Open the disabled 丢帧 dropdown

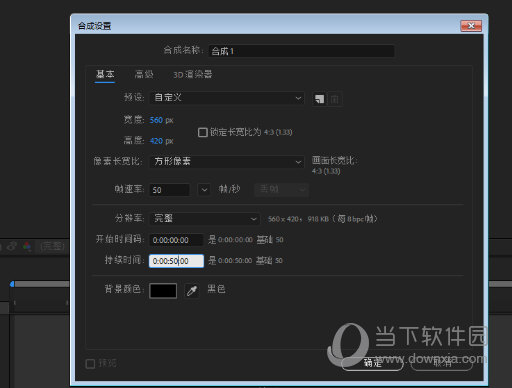[x=282, y=189]
